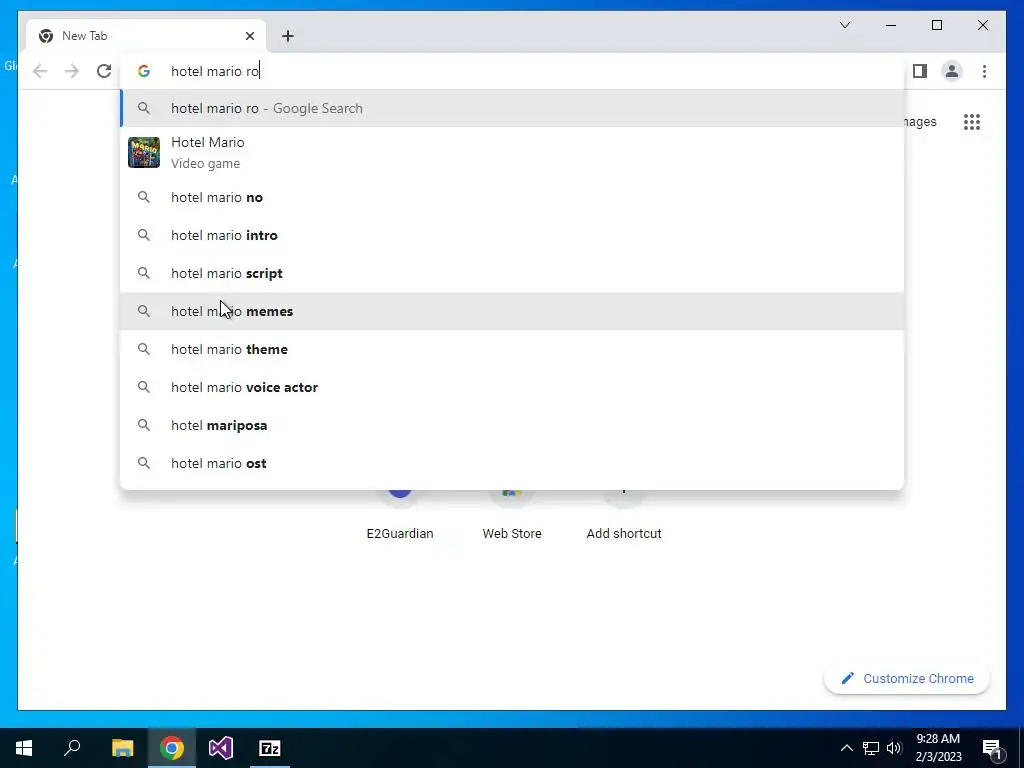Open the E2Guardian shortcut
This screenshot has height=768, width=1024.
click(400, 516)
